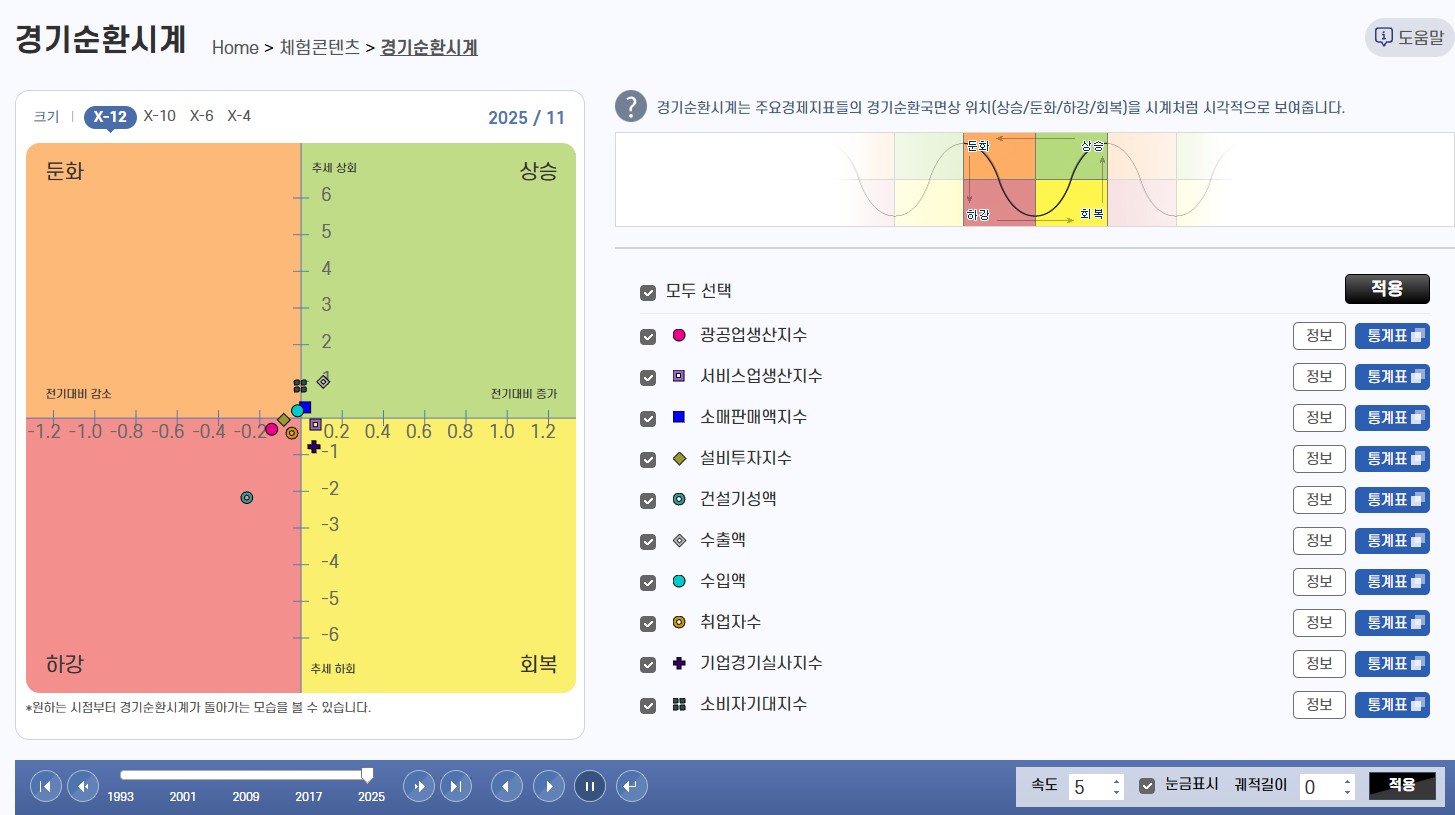Increase the 속도 value with up arrow
This screenshot has height=815, width=1455.
pyautogui.click(x=1116, y=781)
